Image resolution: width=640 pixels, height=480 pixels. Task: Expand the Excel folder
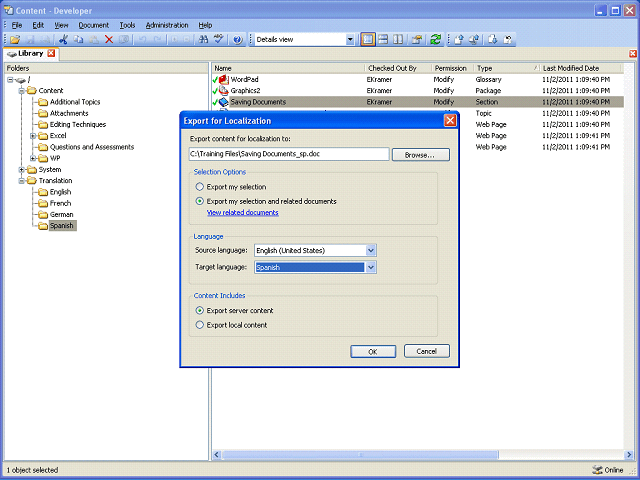pos(33,136)
